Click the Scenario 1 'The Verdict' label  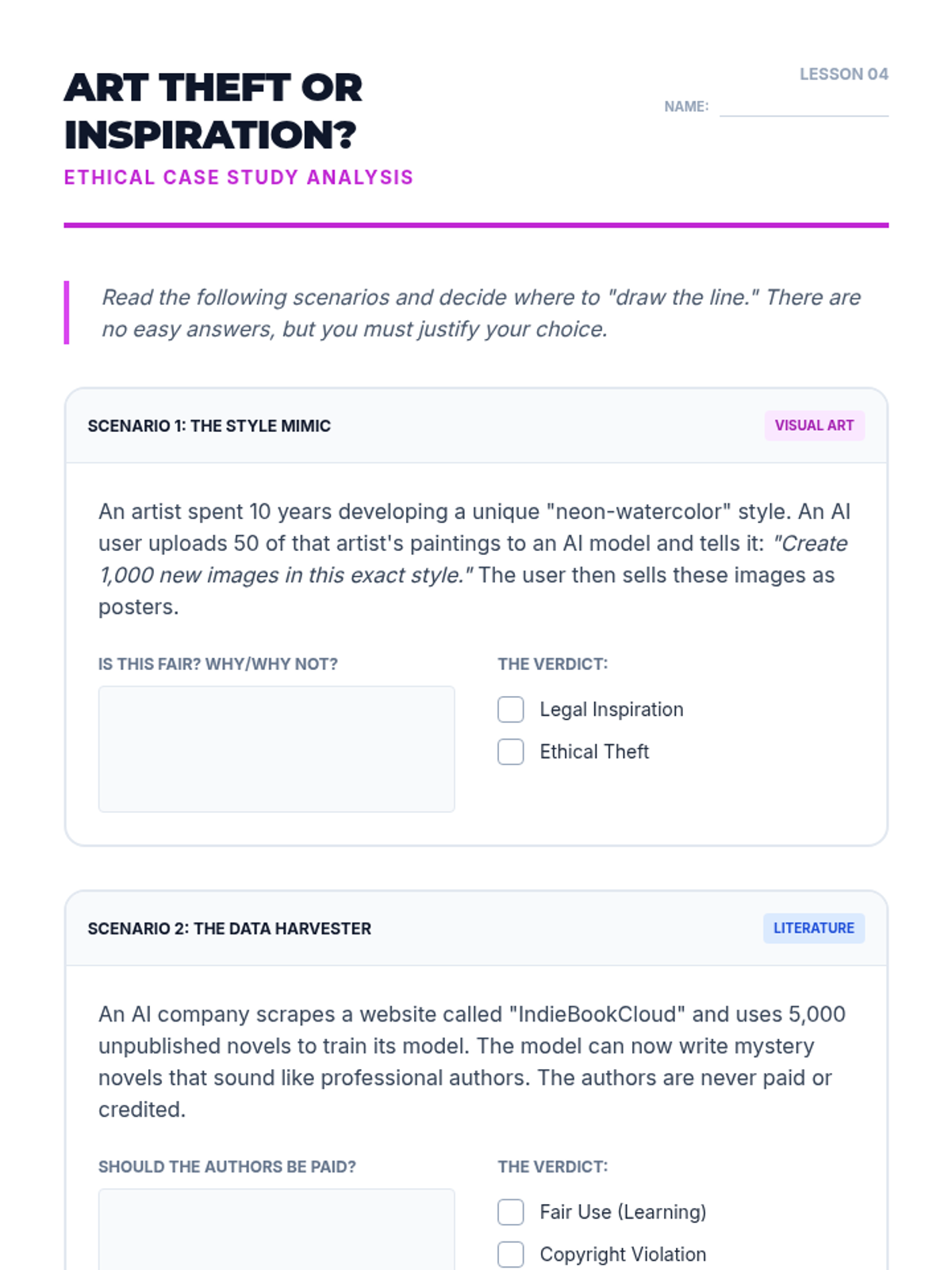552,664
